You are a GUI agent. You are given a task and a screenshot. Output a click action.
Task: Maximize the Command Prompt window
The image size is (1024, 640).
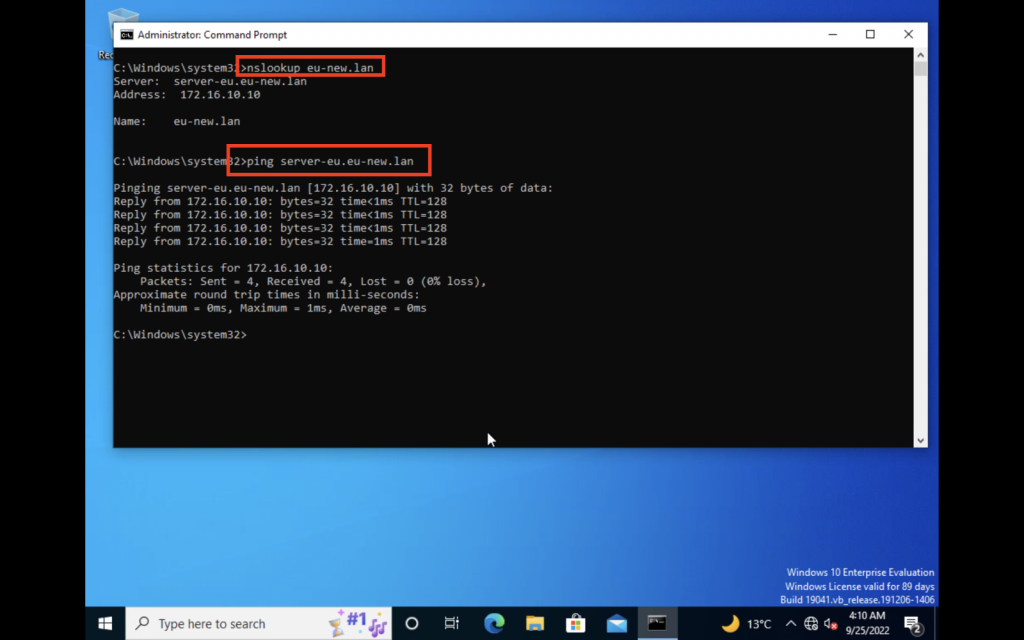click(x=870, y=35)
